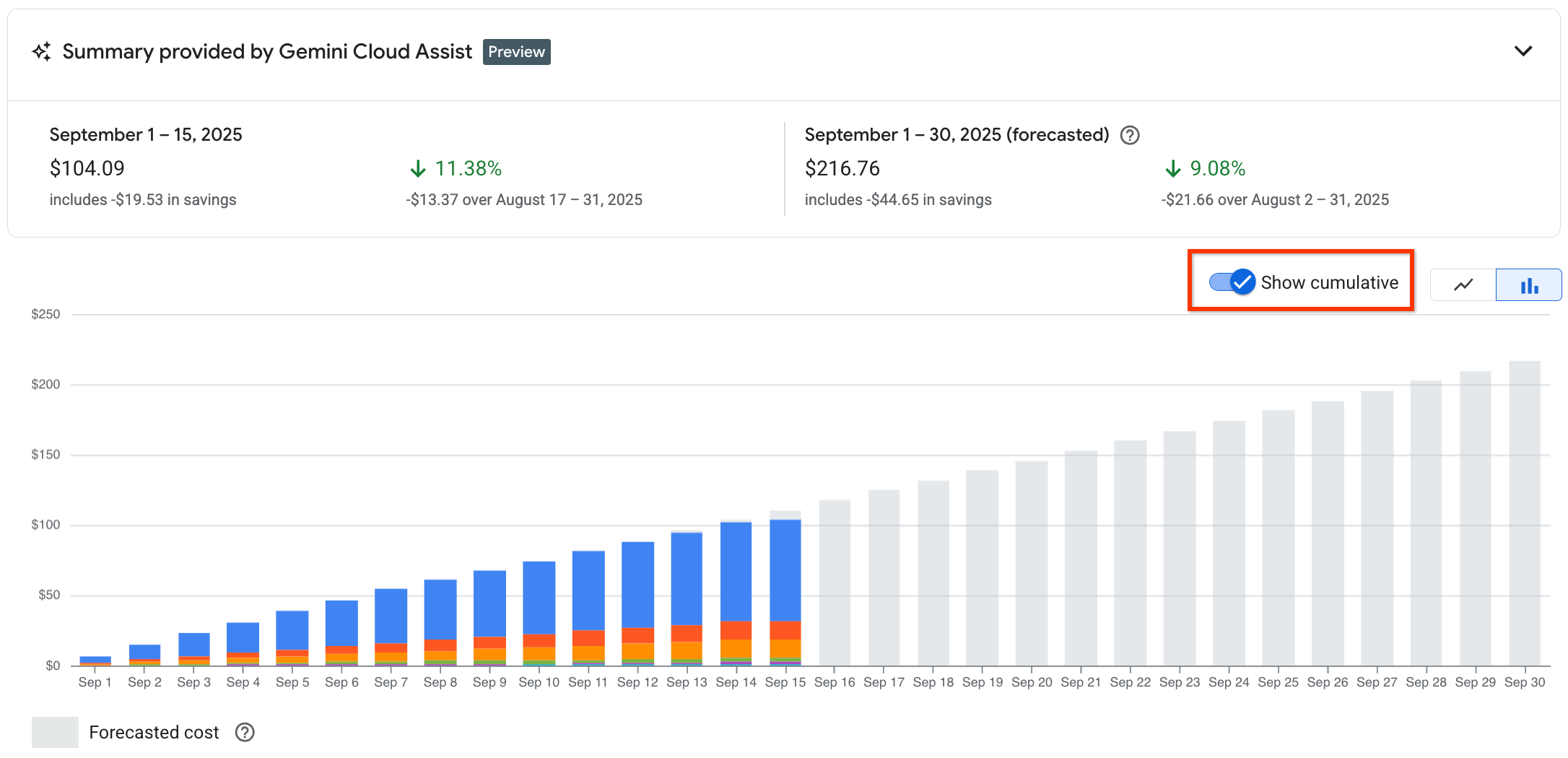This screenshot has width=1568, height=758.
Task: Click green down arrow beside 9.08%
Action: point(1173,169)
